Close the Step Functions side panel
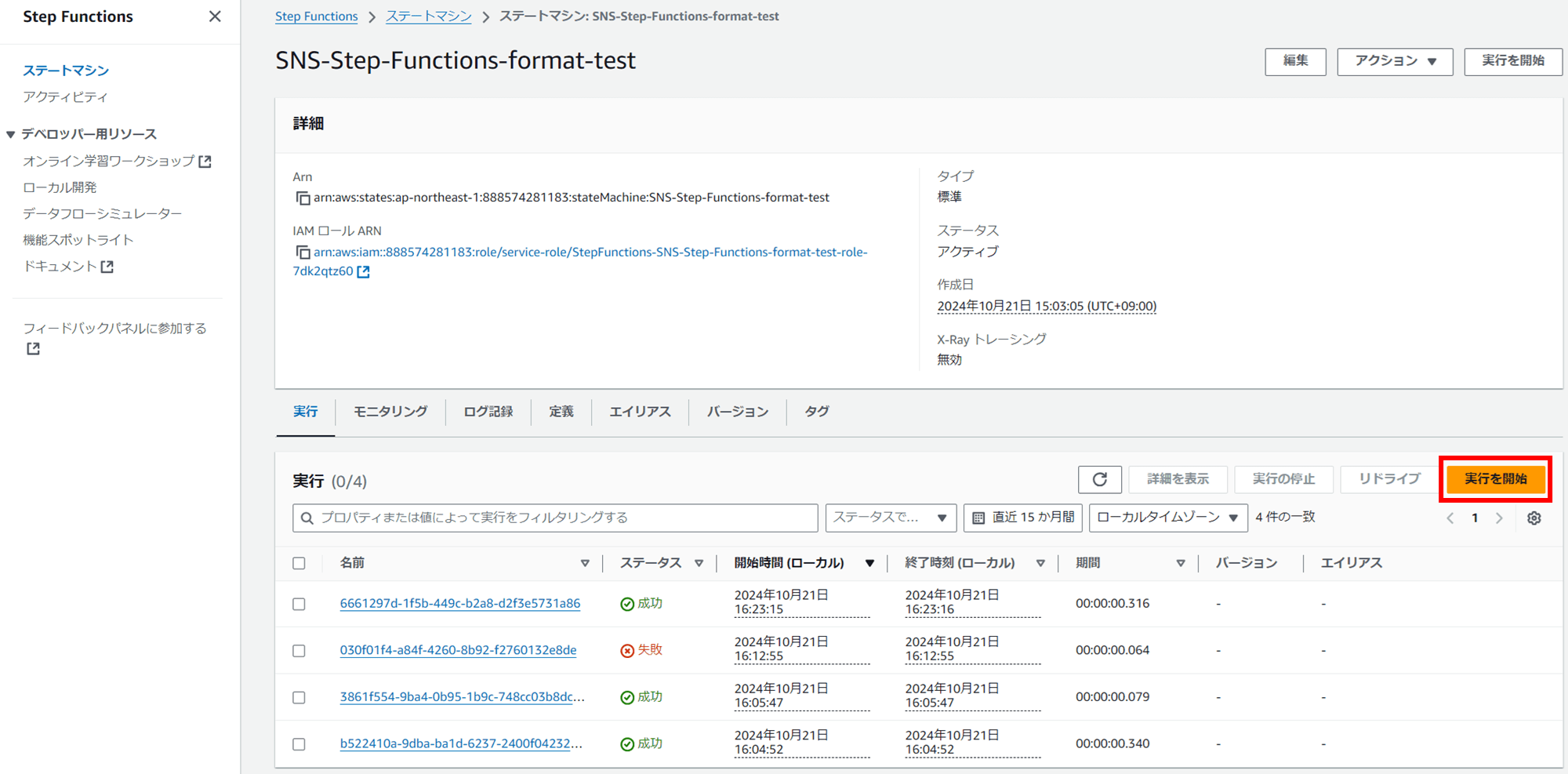The height and width of the screenshot is (774, 1568). pyautogui.click(x=215, y=16)
